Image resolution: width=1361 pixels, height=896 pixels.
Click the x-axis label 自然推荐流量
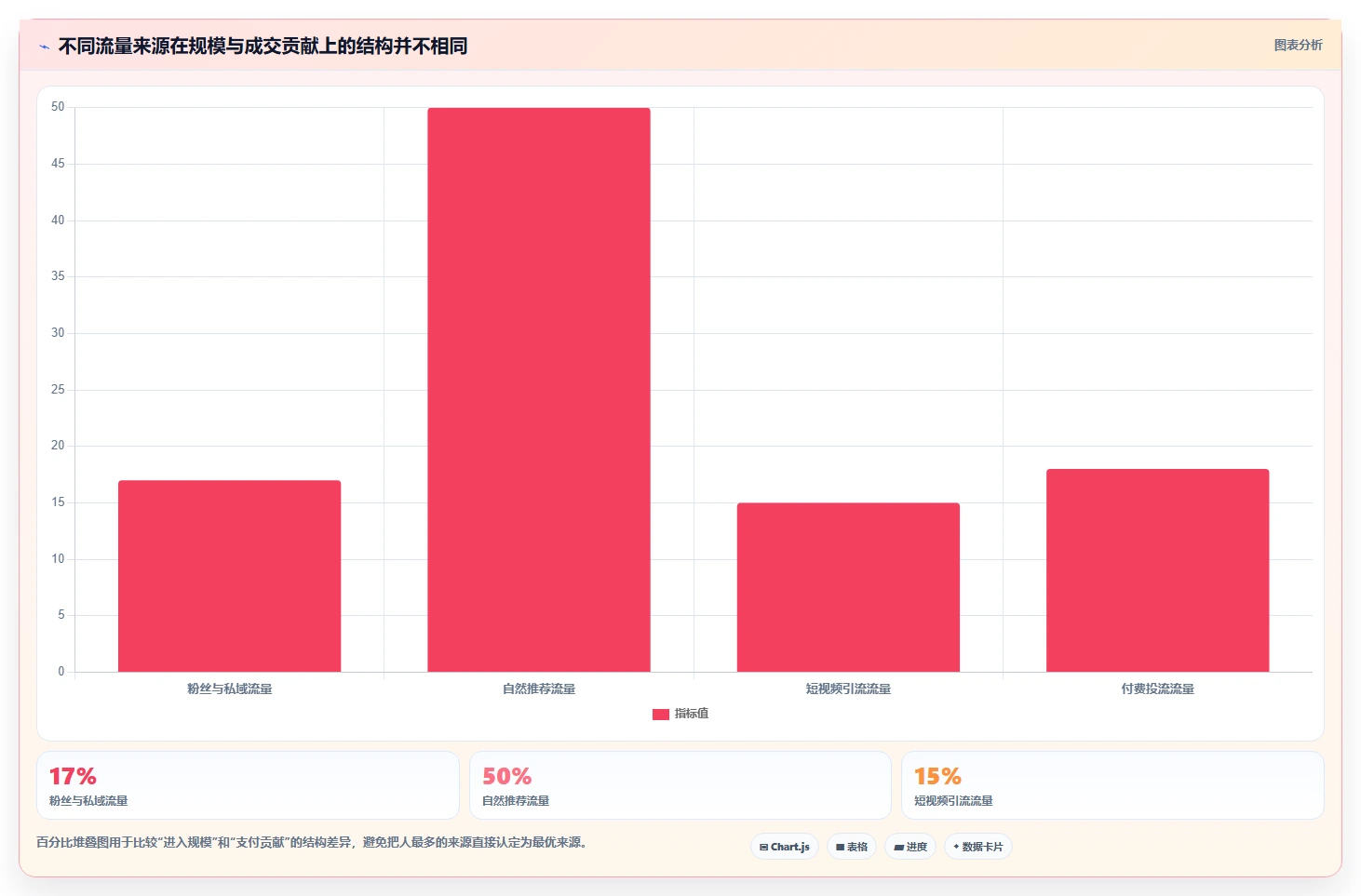click(539, 689)
